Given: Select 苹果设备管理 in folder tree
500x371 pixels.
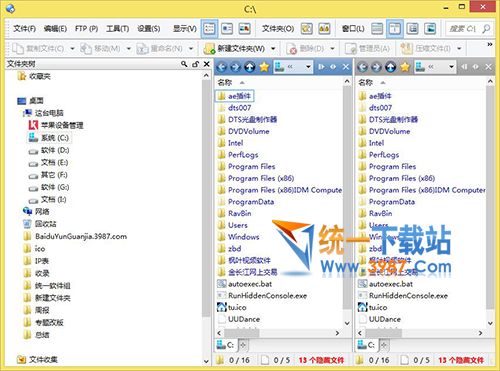Looking at the screenshot, I should (x=56, y=125).
